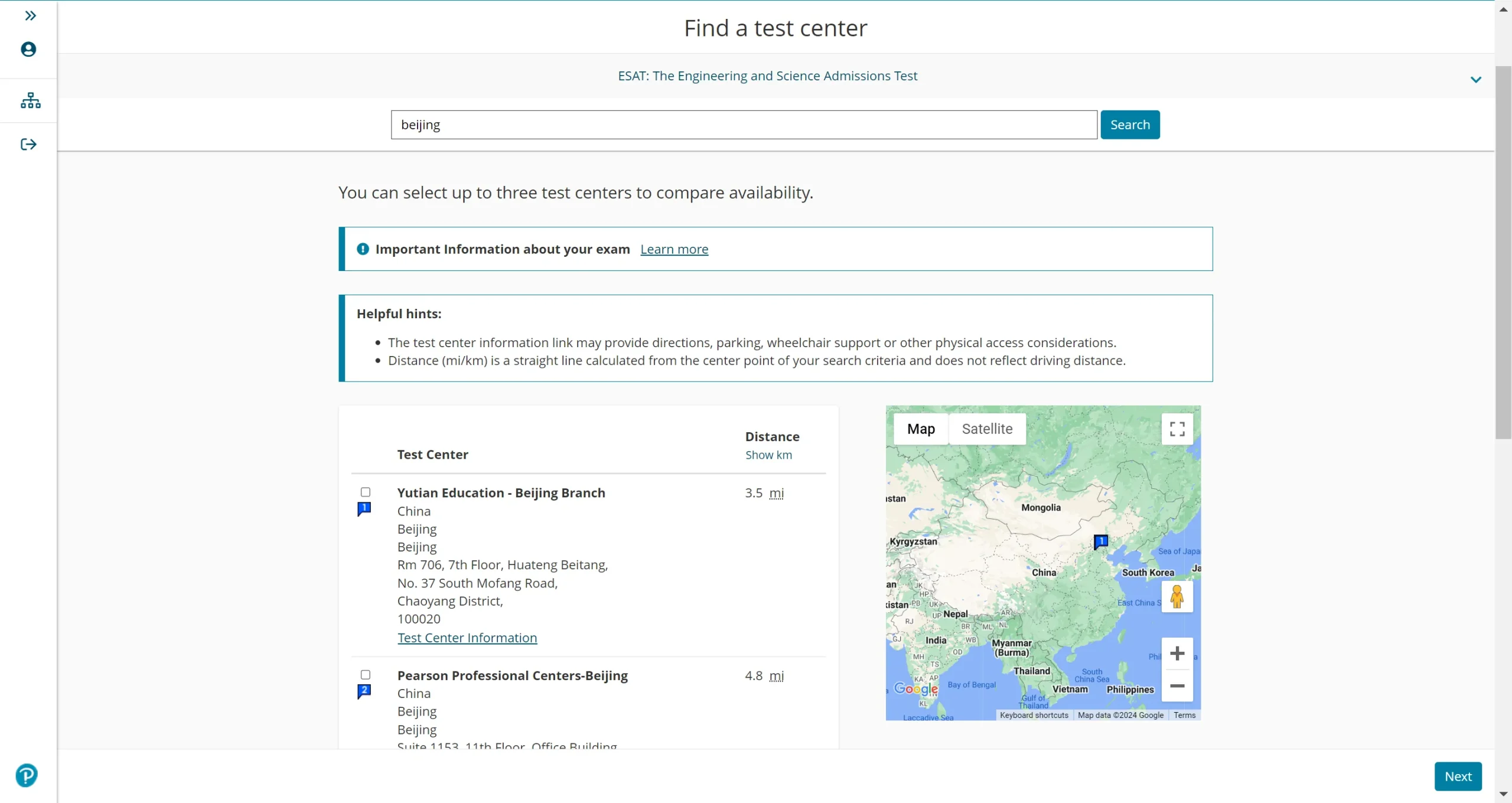Zoom in on the map
Image resolution: width=1512 pixels, height=803 pixels.
coord(1177,653)
